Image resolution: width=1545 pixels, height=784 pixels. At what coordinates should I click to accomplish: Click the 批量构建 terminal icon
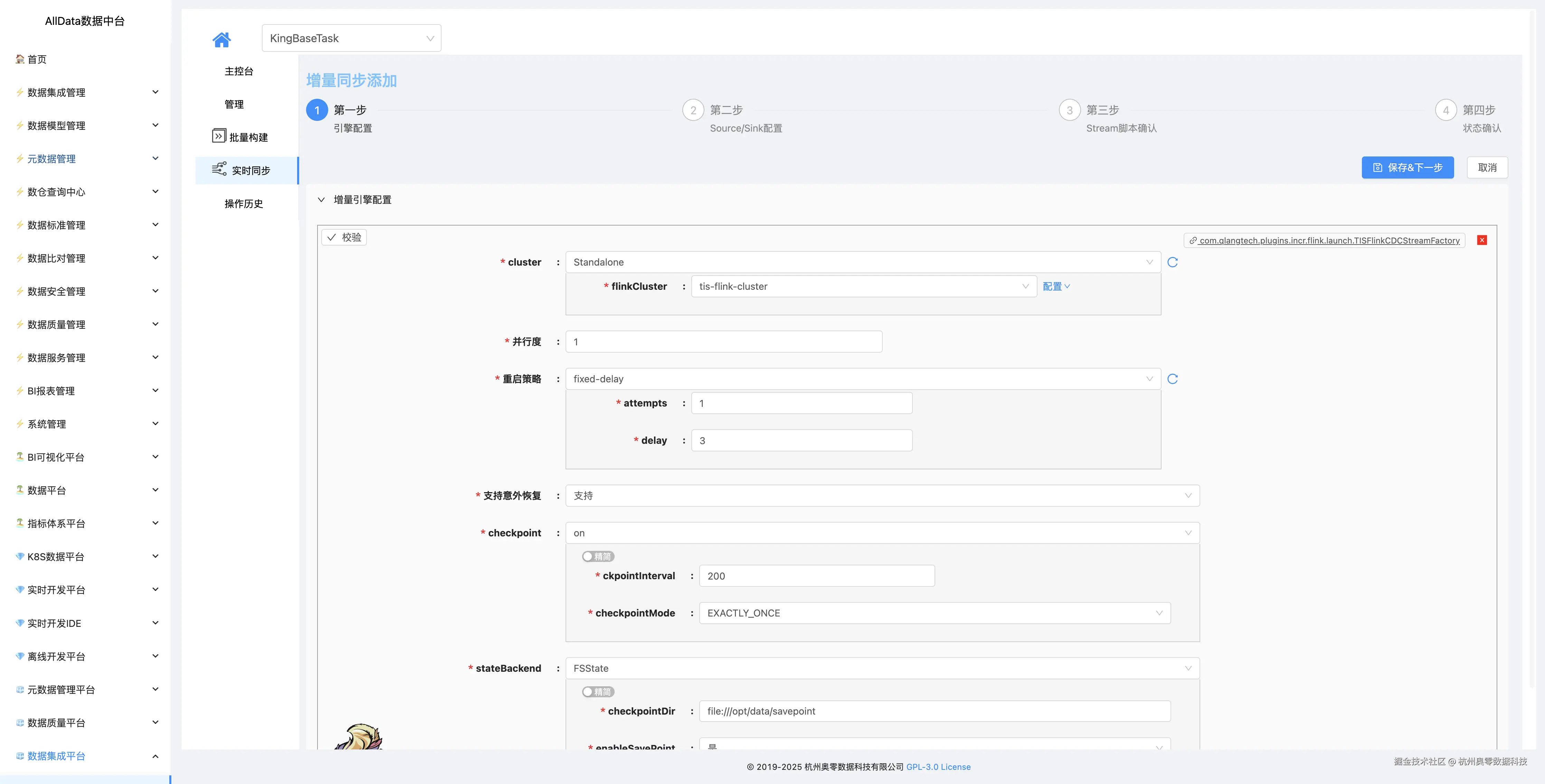coord(219,136)
